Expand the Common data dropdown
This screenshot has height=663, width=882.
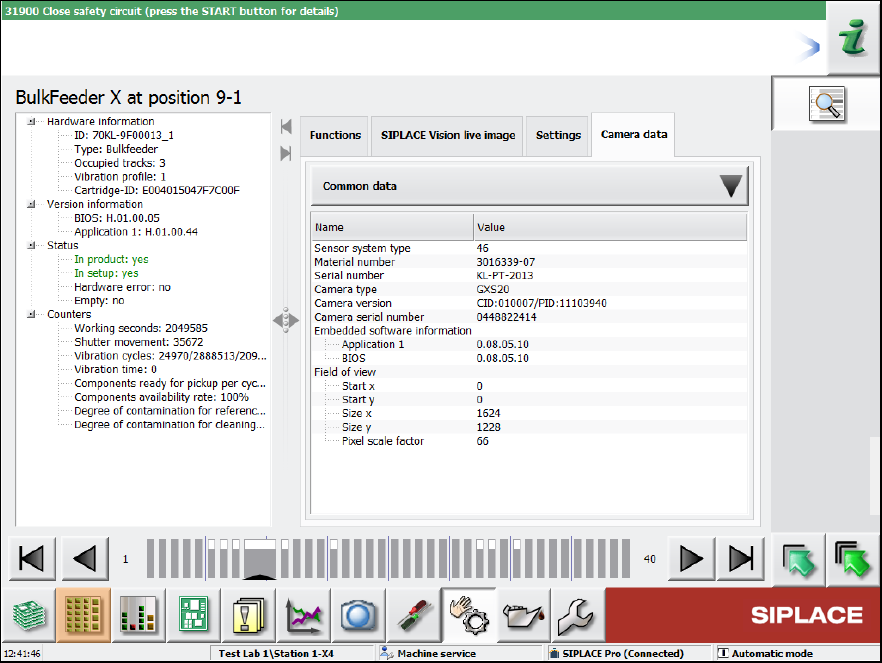pyautogui.click(x=731, y=186)
